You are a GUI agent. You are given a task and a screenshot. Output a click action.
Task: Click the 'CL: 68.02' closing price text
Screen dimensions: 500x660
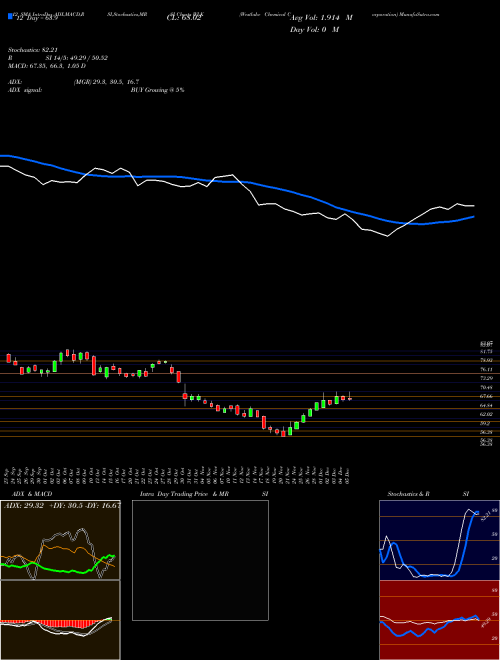185,18
